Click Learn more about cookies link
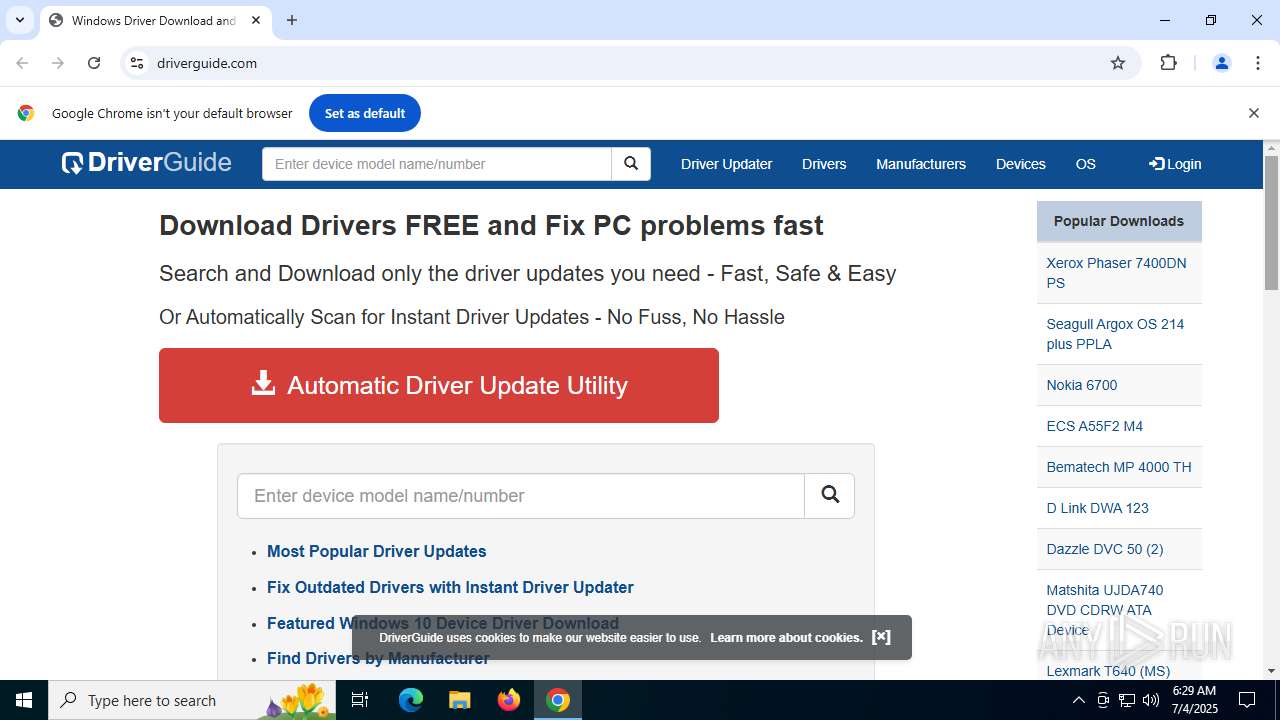 (x=786, y=638)
